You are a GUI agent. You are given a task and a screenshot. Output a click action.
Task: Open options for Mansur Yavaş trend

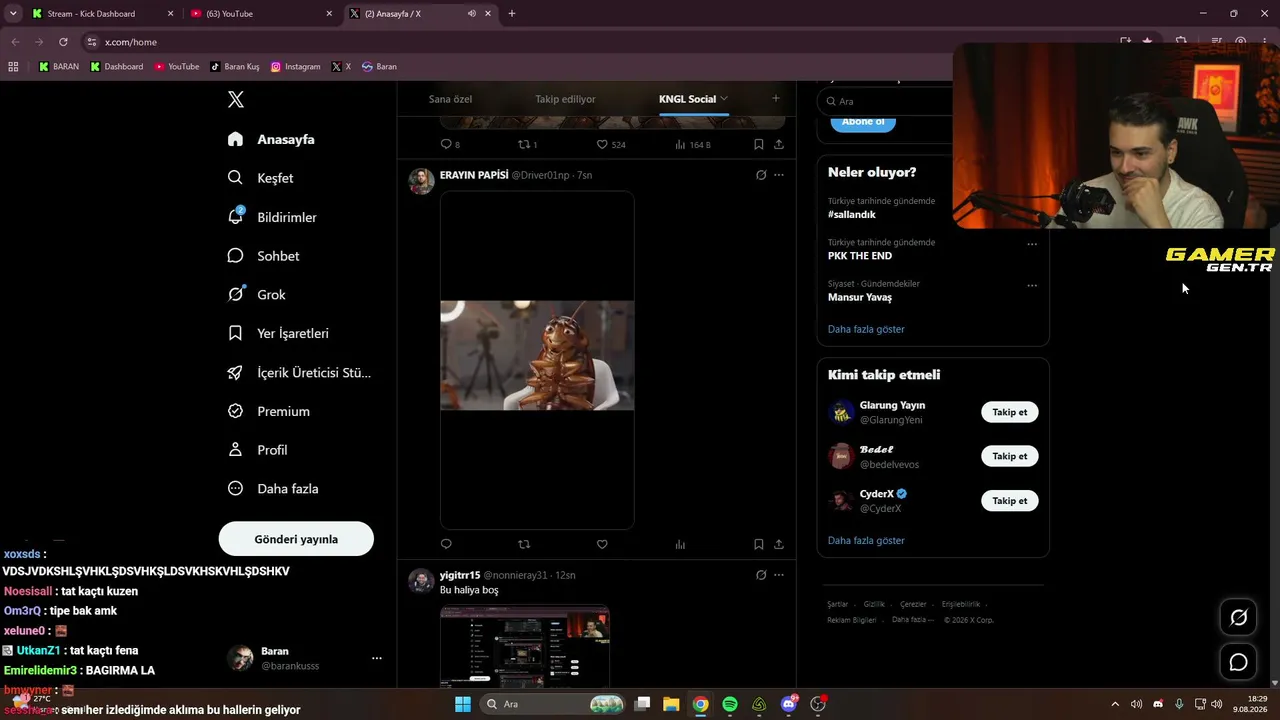(x=1032, y=285)
